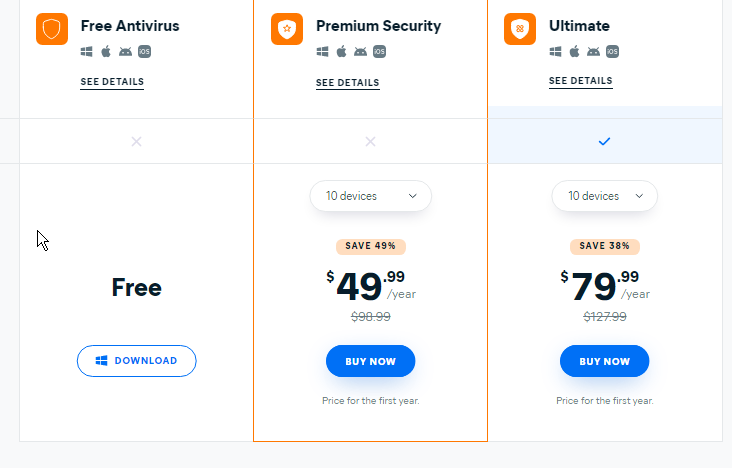Open Ultimate 10 devices dropdown
Image resolution: width=732 pixels, height=468 pixels.
coord(605,196)
